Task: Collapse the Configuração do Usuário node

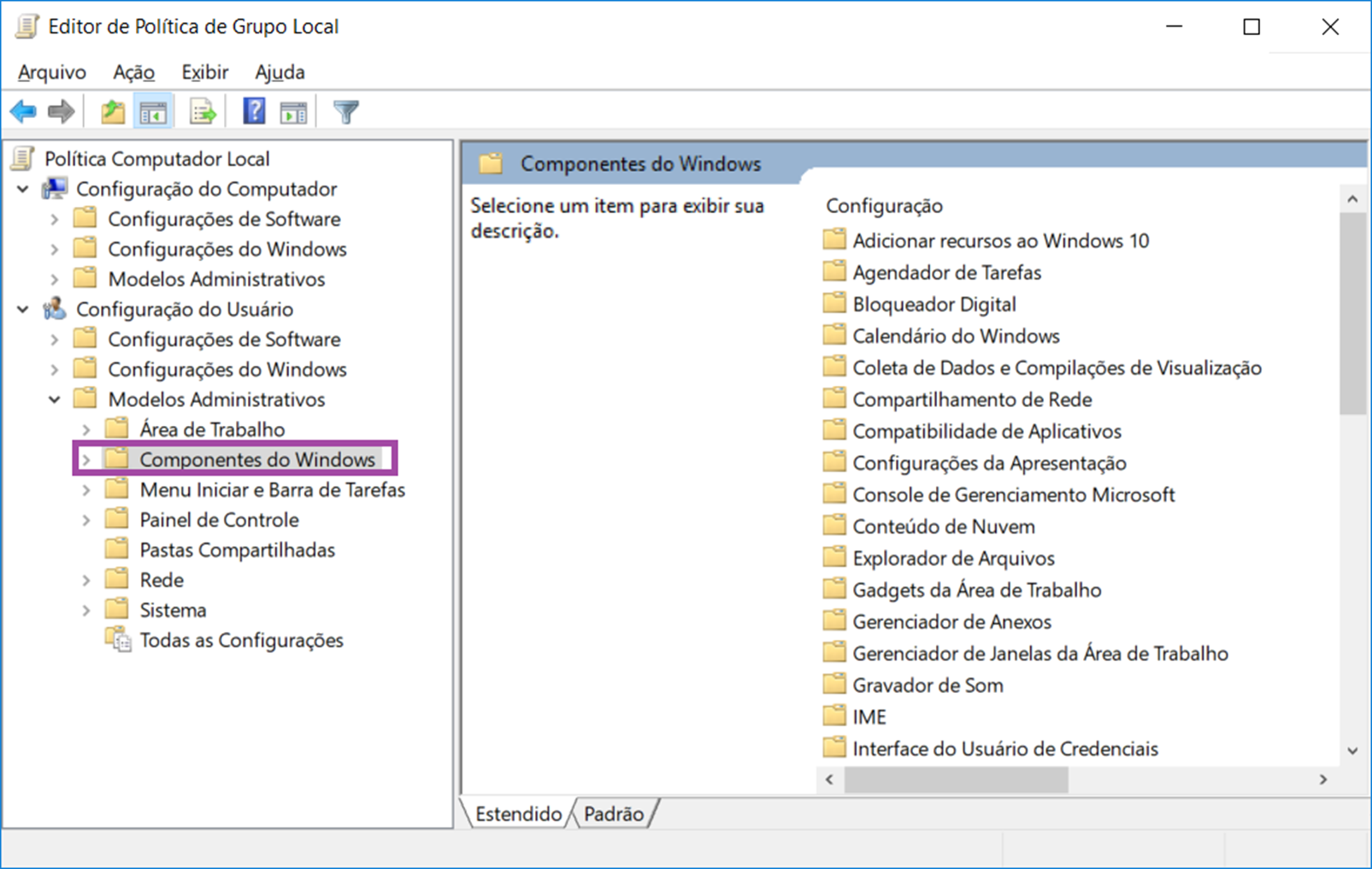Action: click(x=23, y=310)
